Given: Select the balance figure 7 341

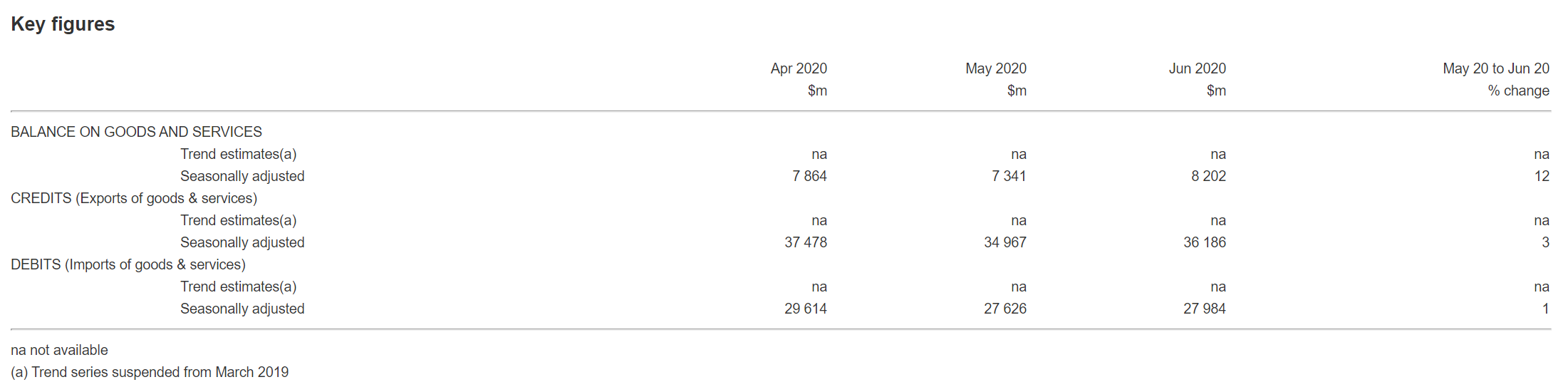Looking at the screenshot, I should click(x=1009, y=176).
